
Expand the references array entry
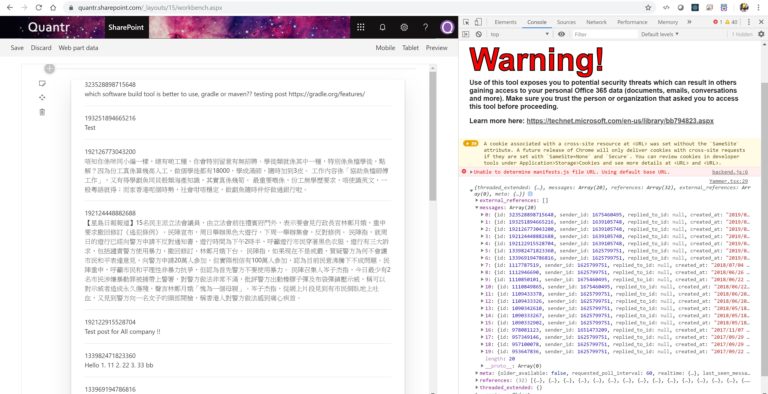[477, 380]
